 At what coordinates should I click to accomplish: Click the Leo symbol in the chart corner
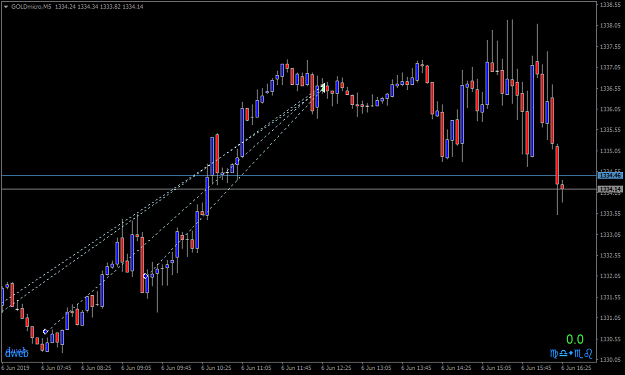coord(588,353)
